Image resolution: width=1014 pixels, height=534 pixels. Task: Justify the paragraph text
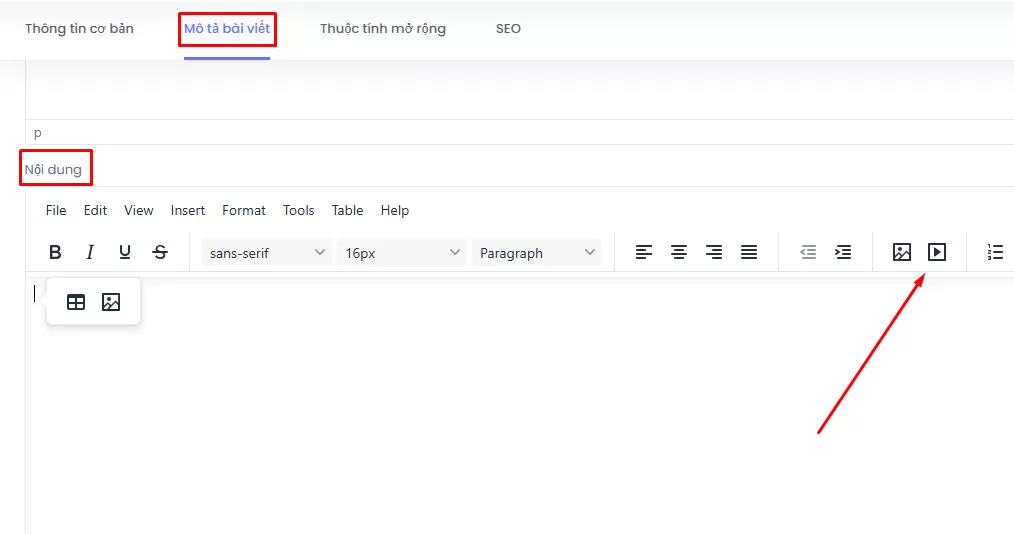click(x=749, y=253)
